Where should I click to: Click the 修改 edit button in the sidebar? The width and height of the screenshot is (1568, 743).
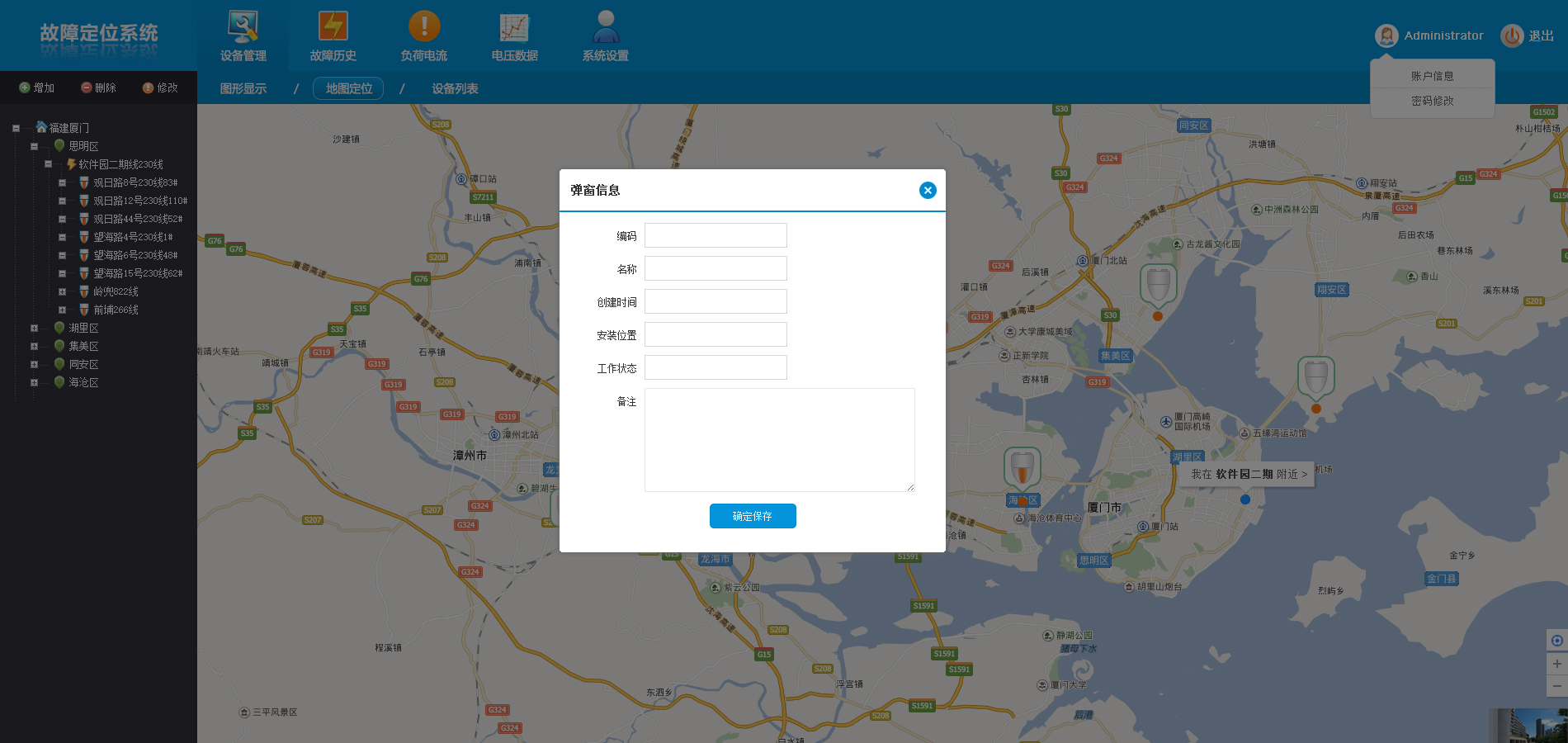pyautogui.click(x=160, y=88)
